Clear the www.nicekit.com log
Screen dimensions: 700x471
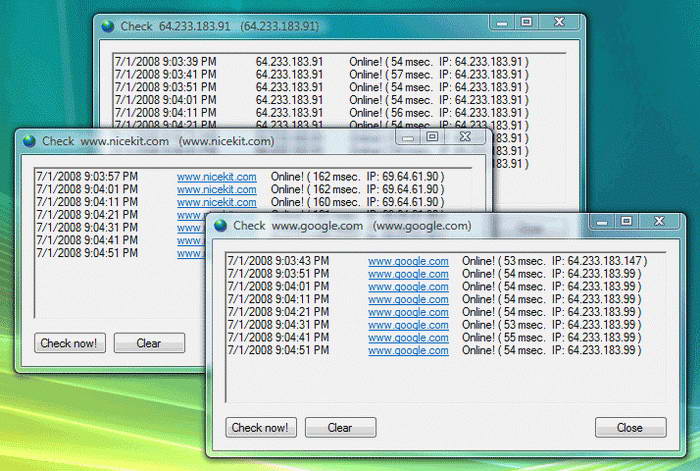(149, 344)
